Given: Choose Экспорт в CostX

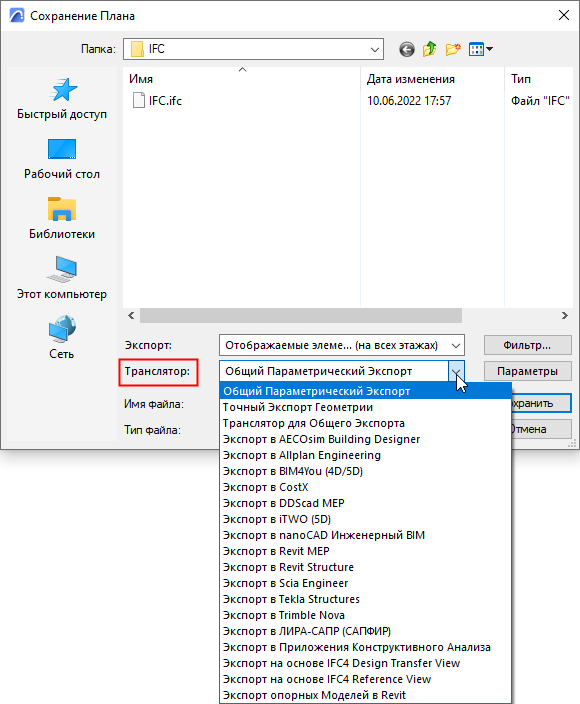Looking at the screenshot, I should click(365, 487).
